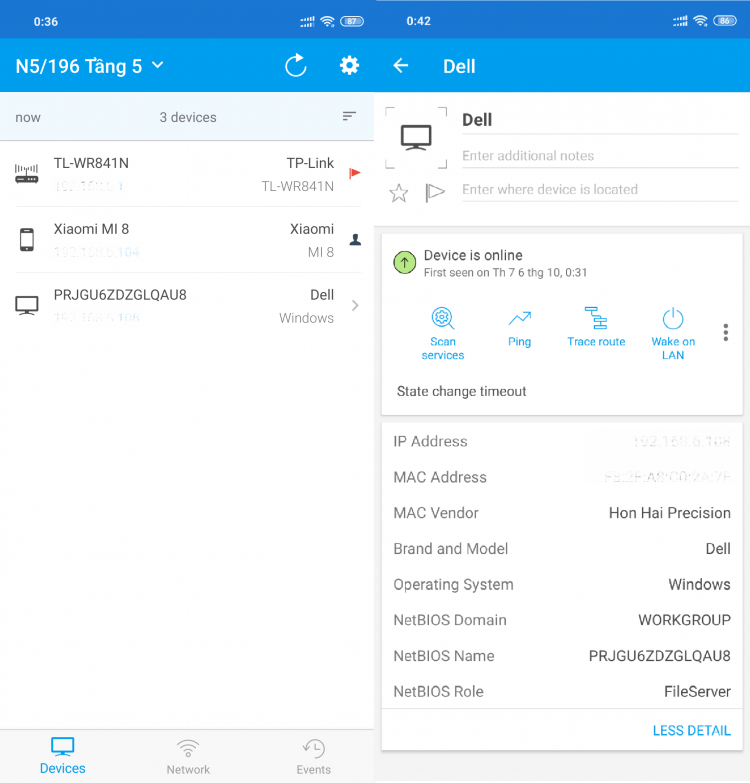Click LESS DETAIL link
Screen dimensions: 750x783
pyautogui.click(x=692, y=731)
